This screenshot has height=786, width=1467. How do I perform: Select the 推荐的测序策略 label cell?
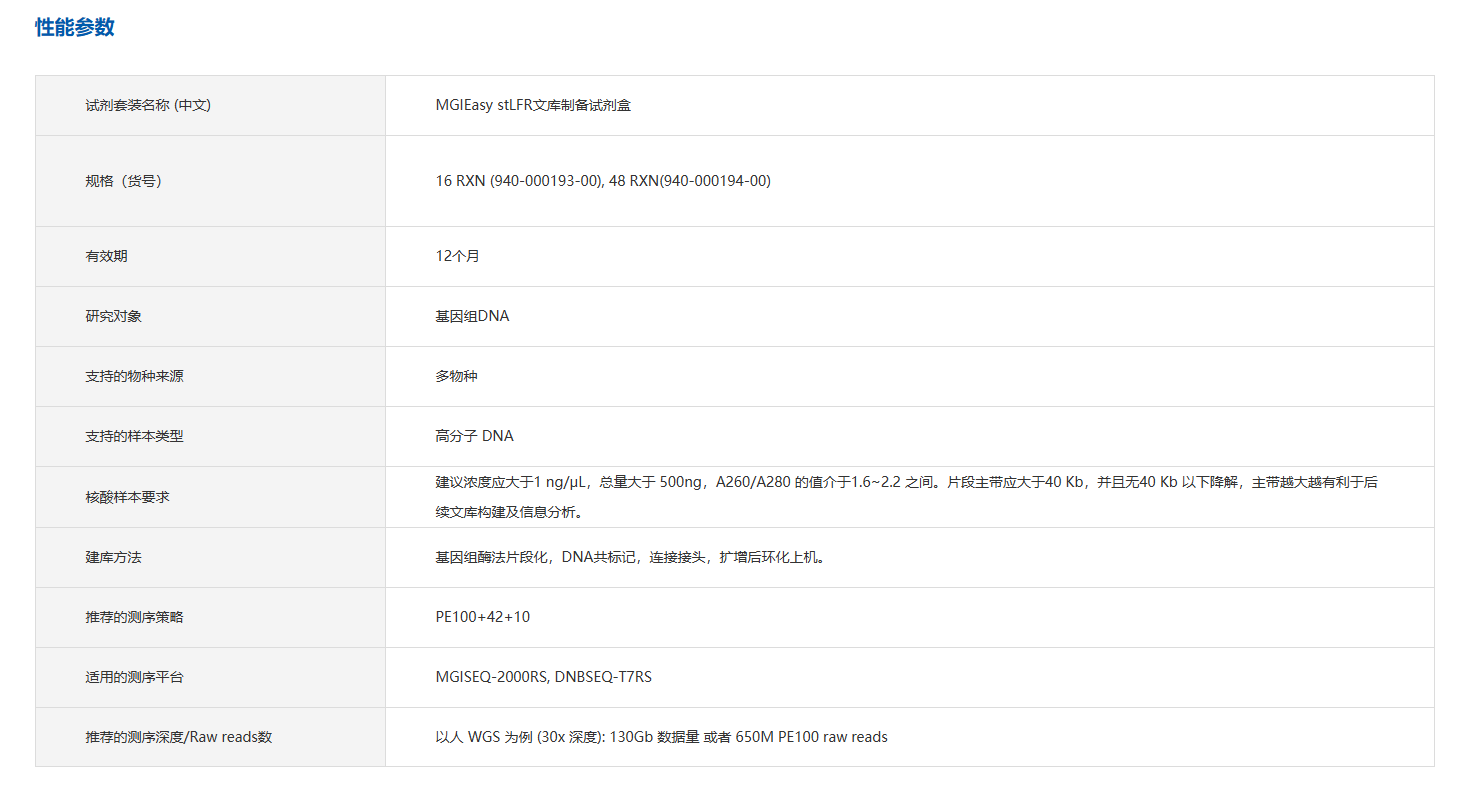click(210, 617)
